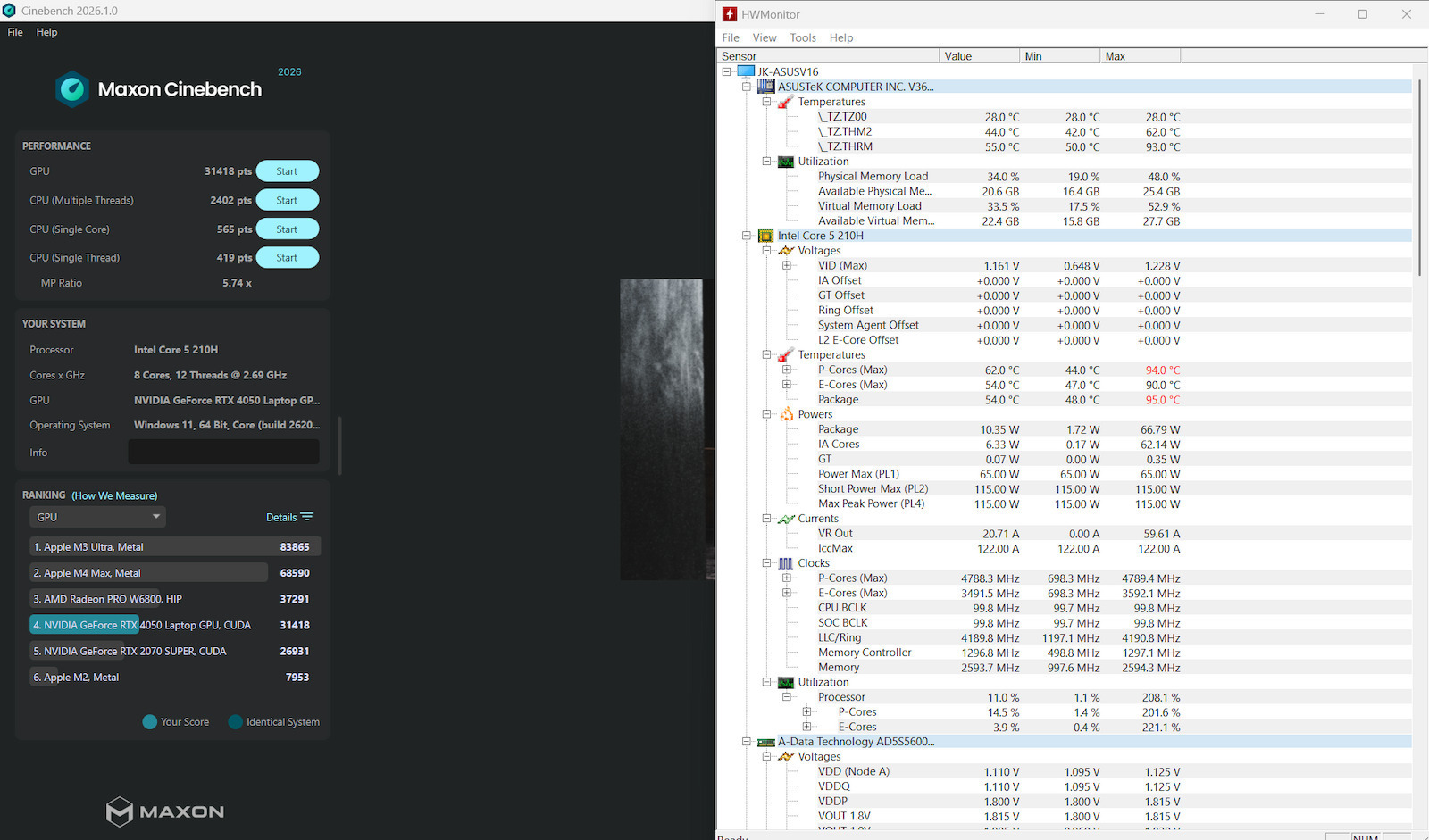Viewport: 1429px width, 840px height.
Task: Click the Maxon footer logo
Action: coord(165,811)
